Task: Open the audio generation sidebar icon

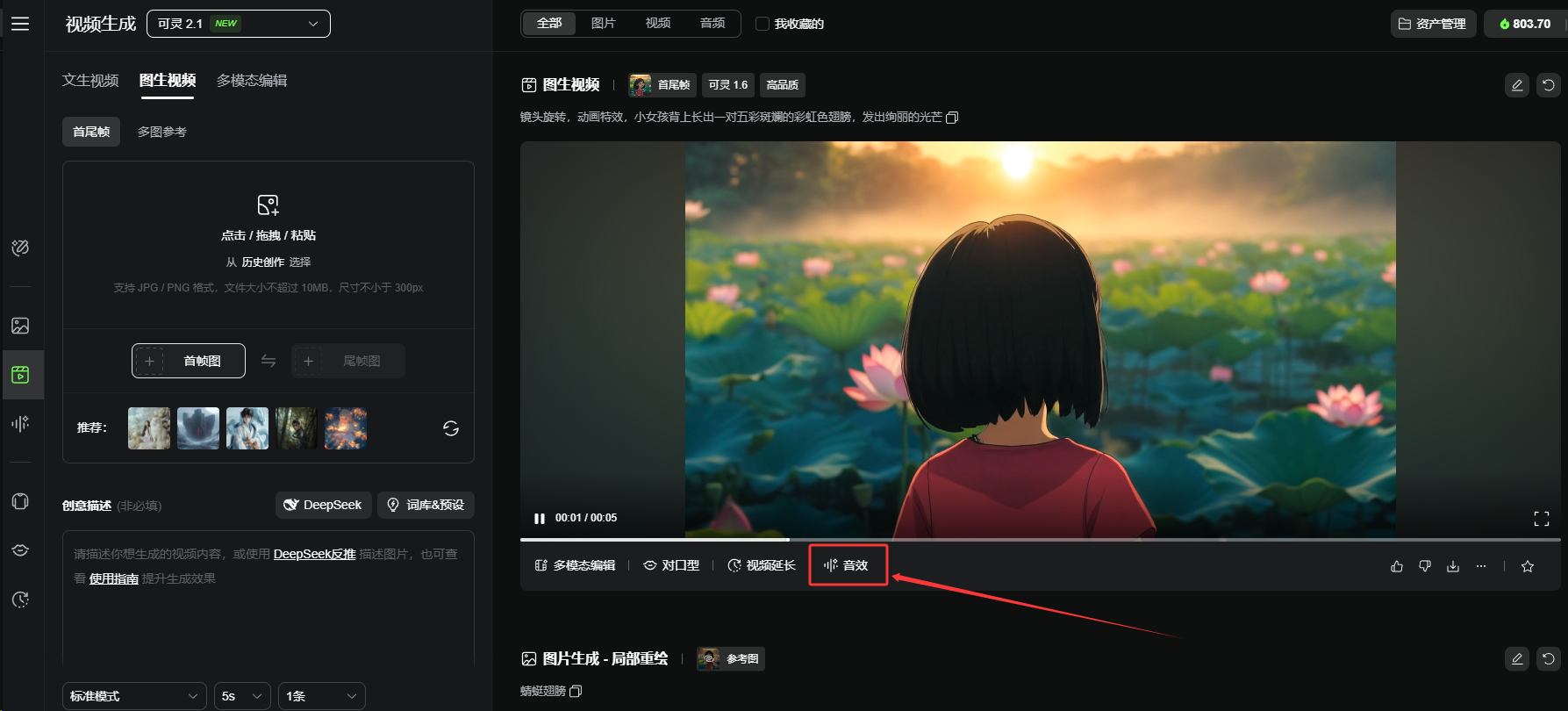Action: [20, 424]
